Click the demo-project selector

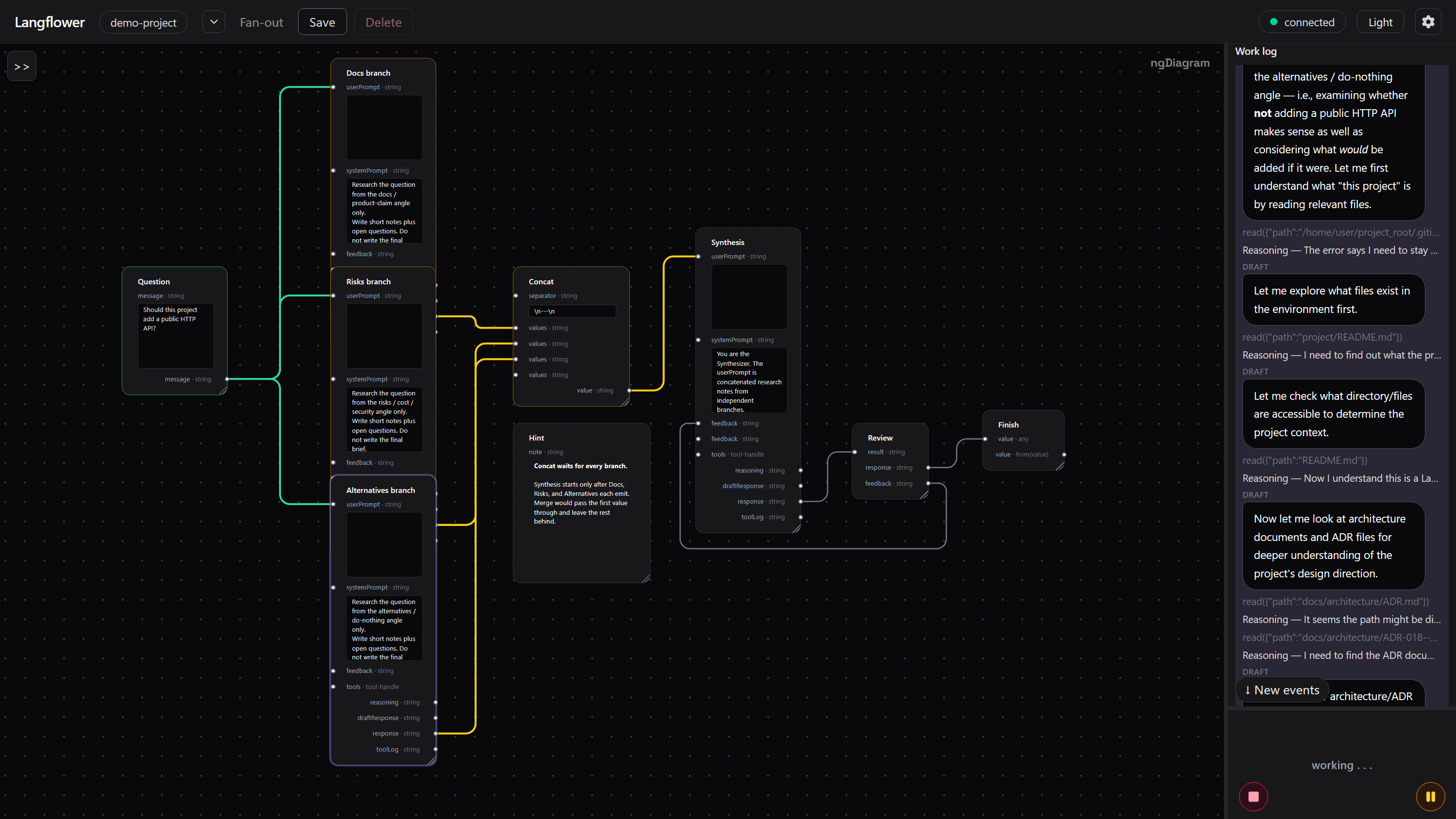[143, 22]
